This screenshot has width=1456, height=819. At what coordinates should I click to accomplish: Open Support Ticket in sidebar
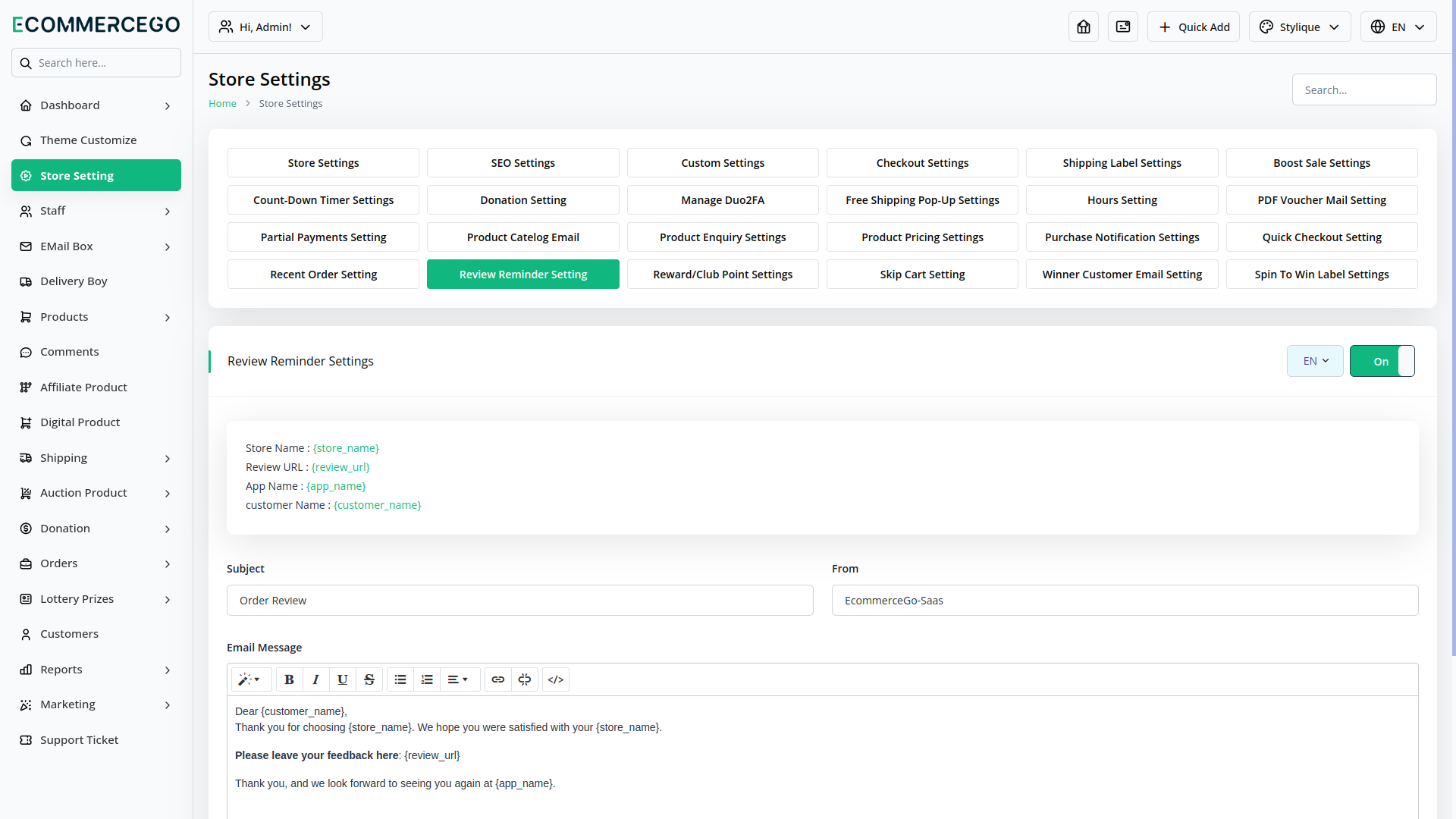coord(96,740)
